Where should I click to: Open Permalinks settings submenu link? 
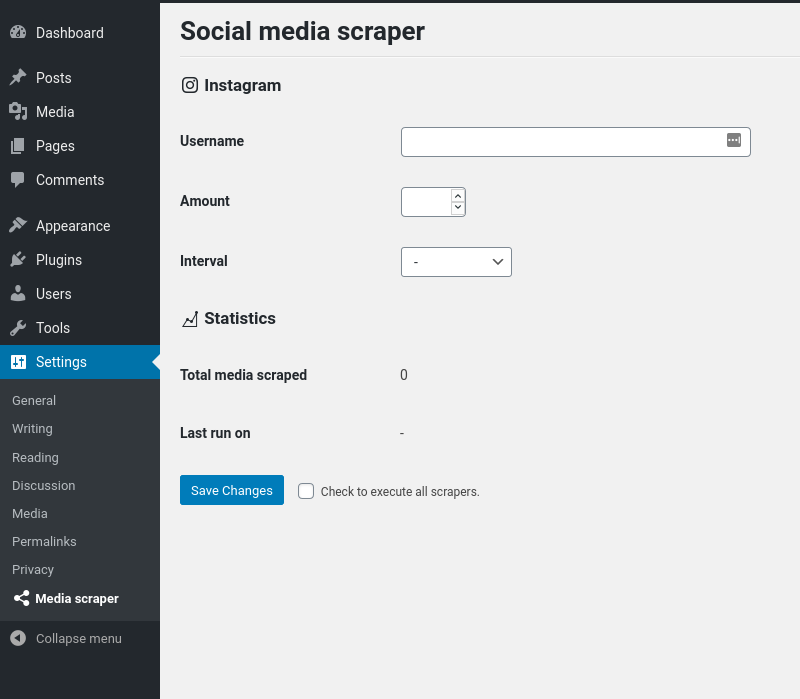(x=44, y=541)
